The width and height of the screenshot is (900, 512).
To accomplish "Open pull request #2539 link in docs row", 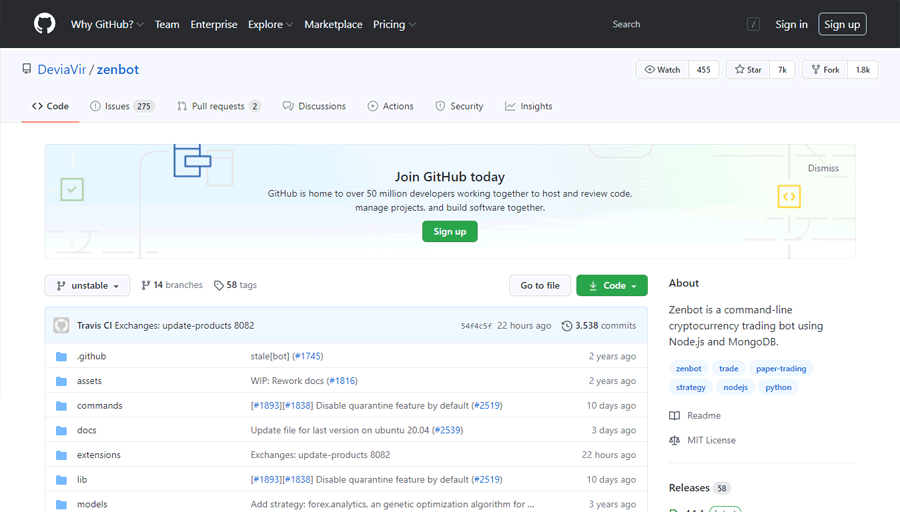I will [x=448, y=430].
